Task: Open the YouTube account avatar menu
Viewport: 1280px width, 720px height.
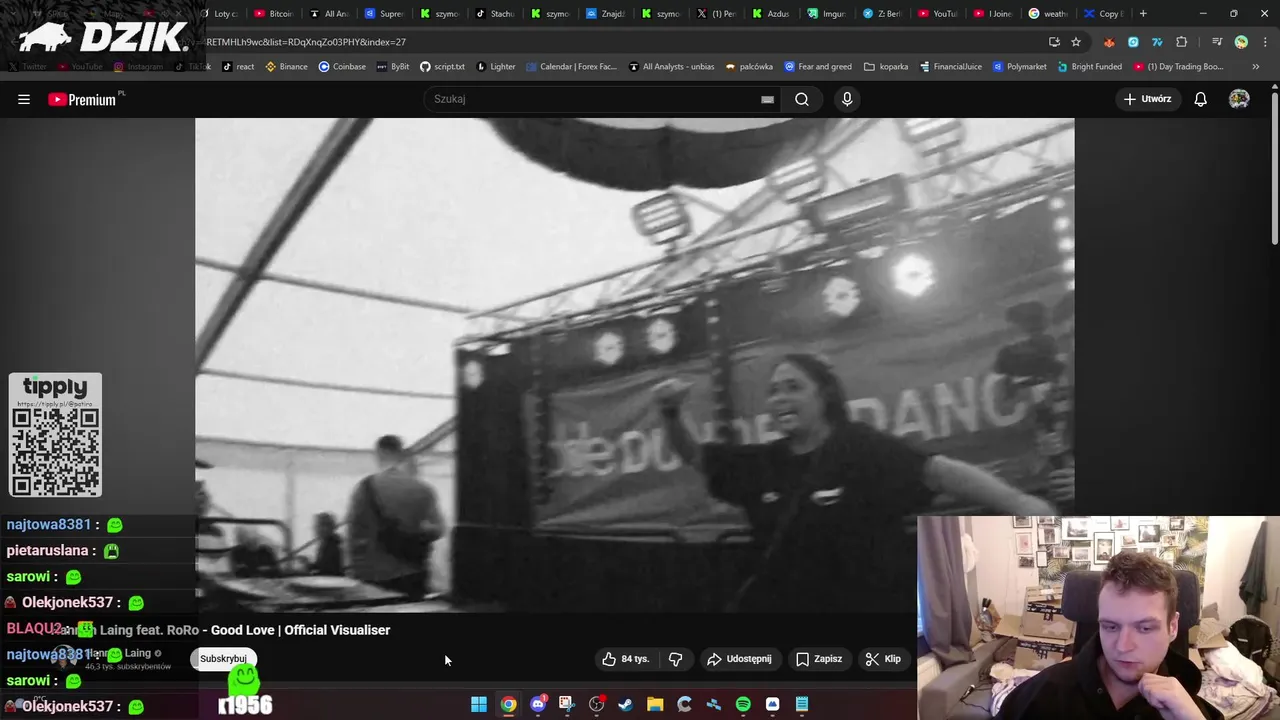Action: point(1239,99)
